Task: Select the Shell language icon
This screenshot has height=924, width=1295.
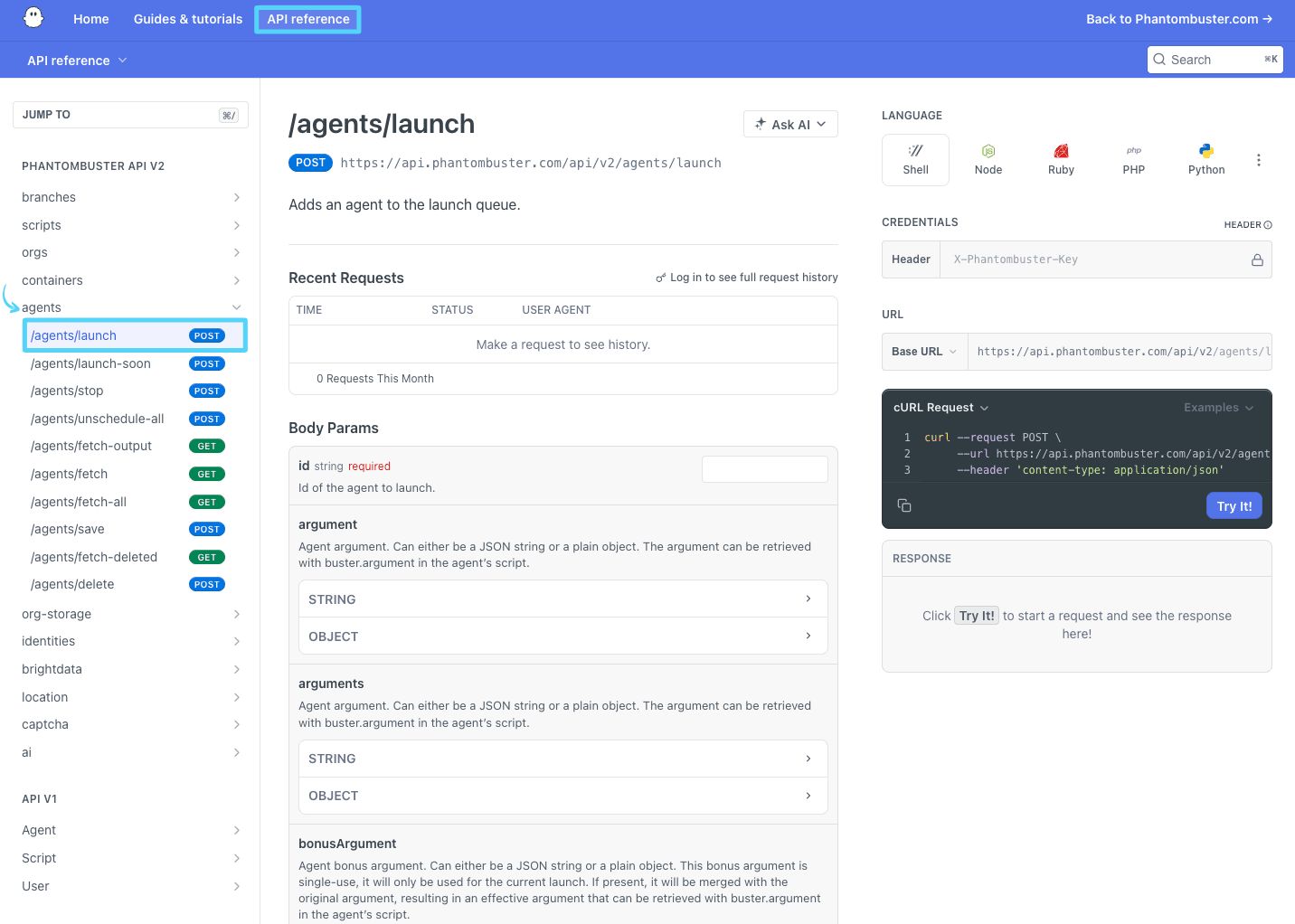Action: click(915, 160)
